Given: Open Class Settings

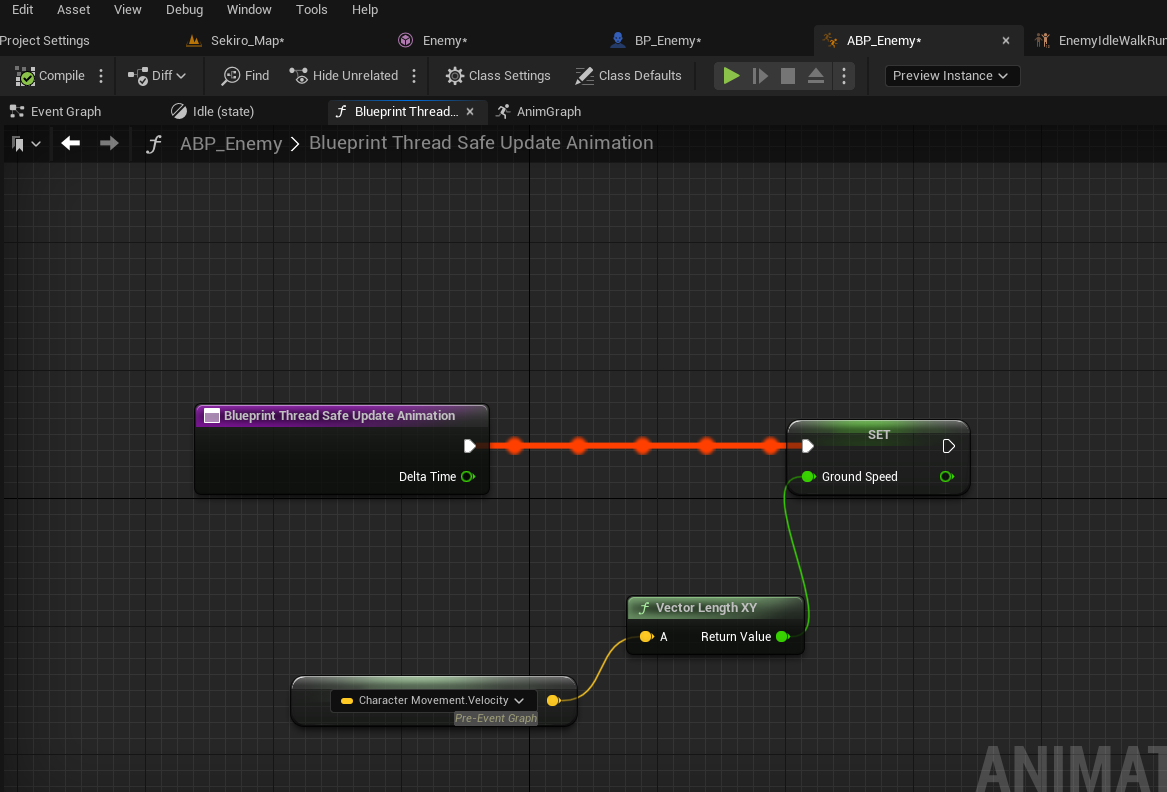Looking at the screenshot, I should click(498, 76).
